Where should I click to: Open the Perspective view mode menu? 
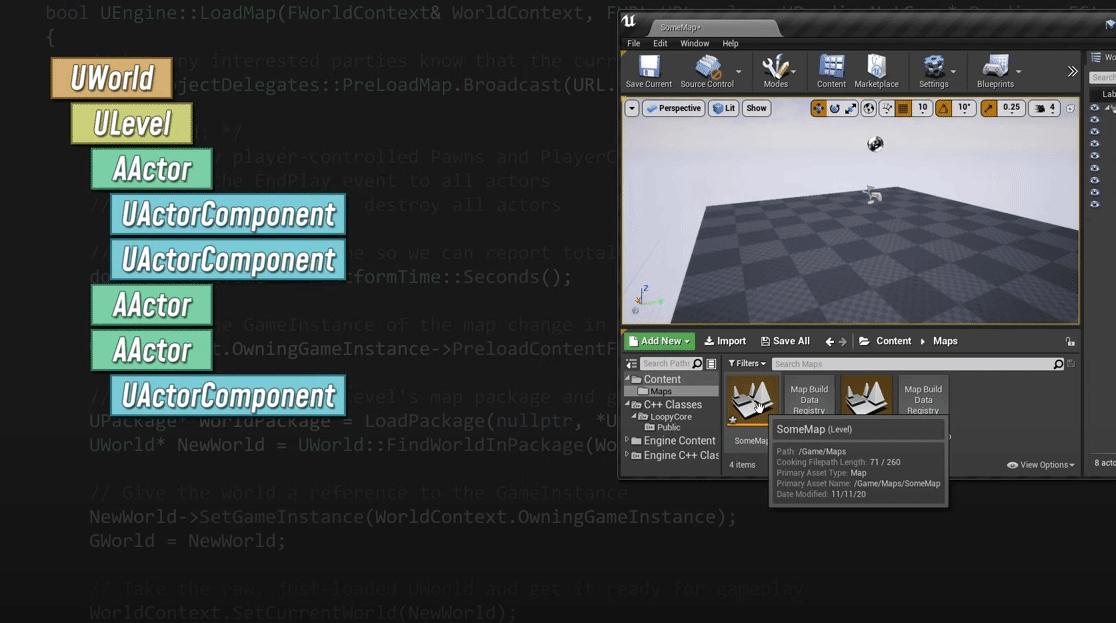tap(673, 108)
